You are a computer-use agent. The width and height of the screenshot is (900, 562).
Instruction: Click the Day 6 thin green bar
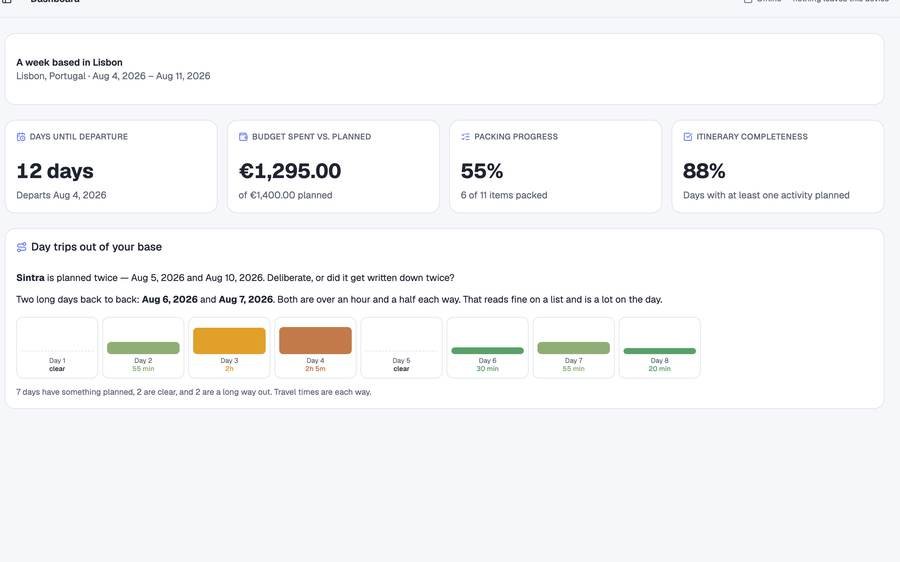click(487, 351)
